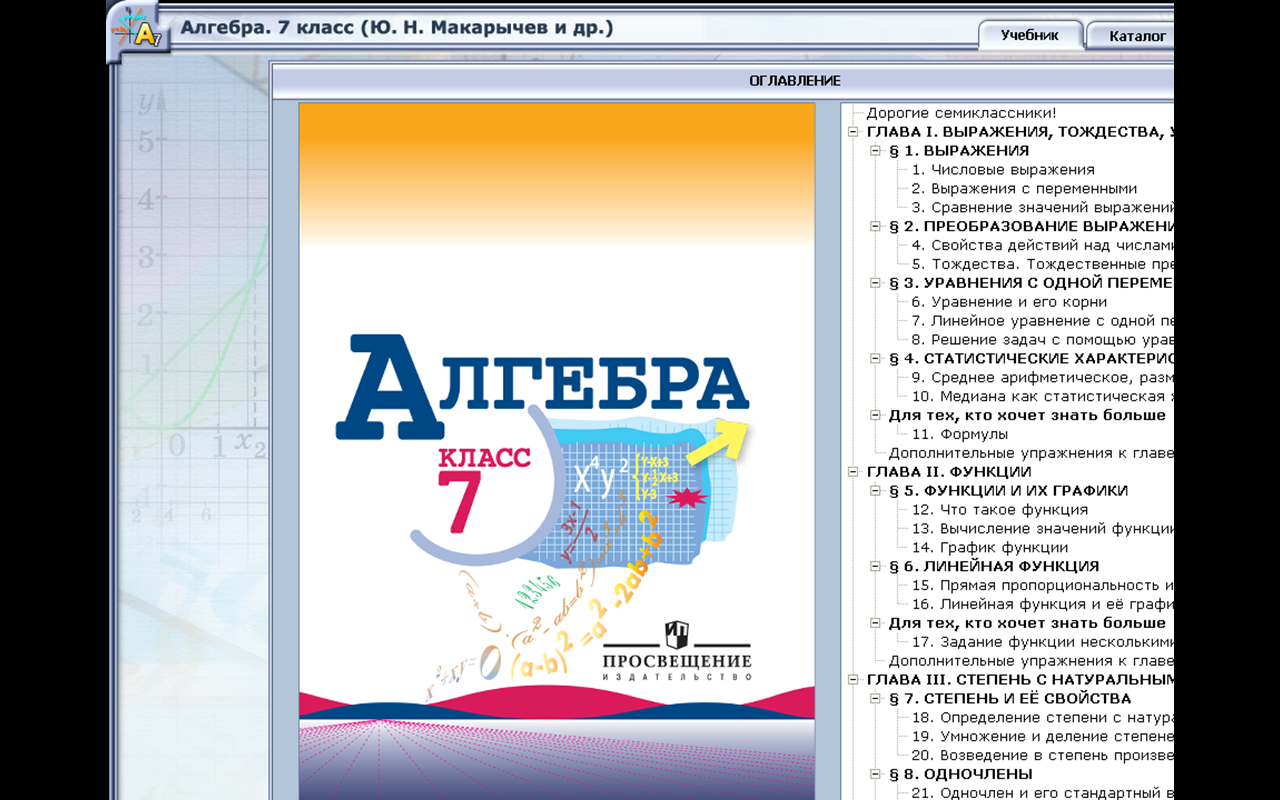Collapse § 7. СТЕПЕНЬ И ЕЁ СВОЙСТВА node

[875, 699]
